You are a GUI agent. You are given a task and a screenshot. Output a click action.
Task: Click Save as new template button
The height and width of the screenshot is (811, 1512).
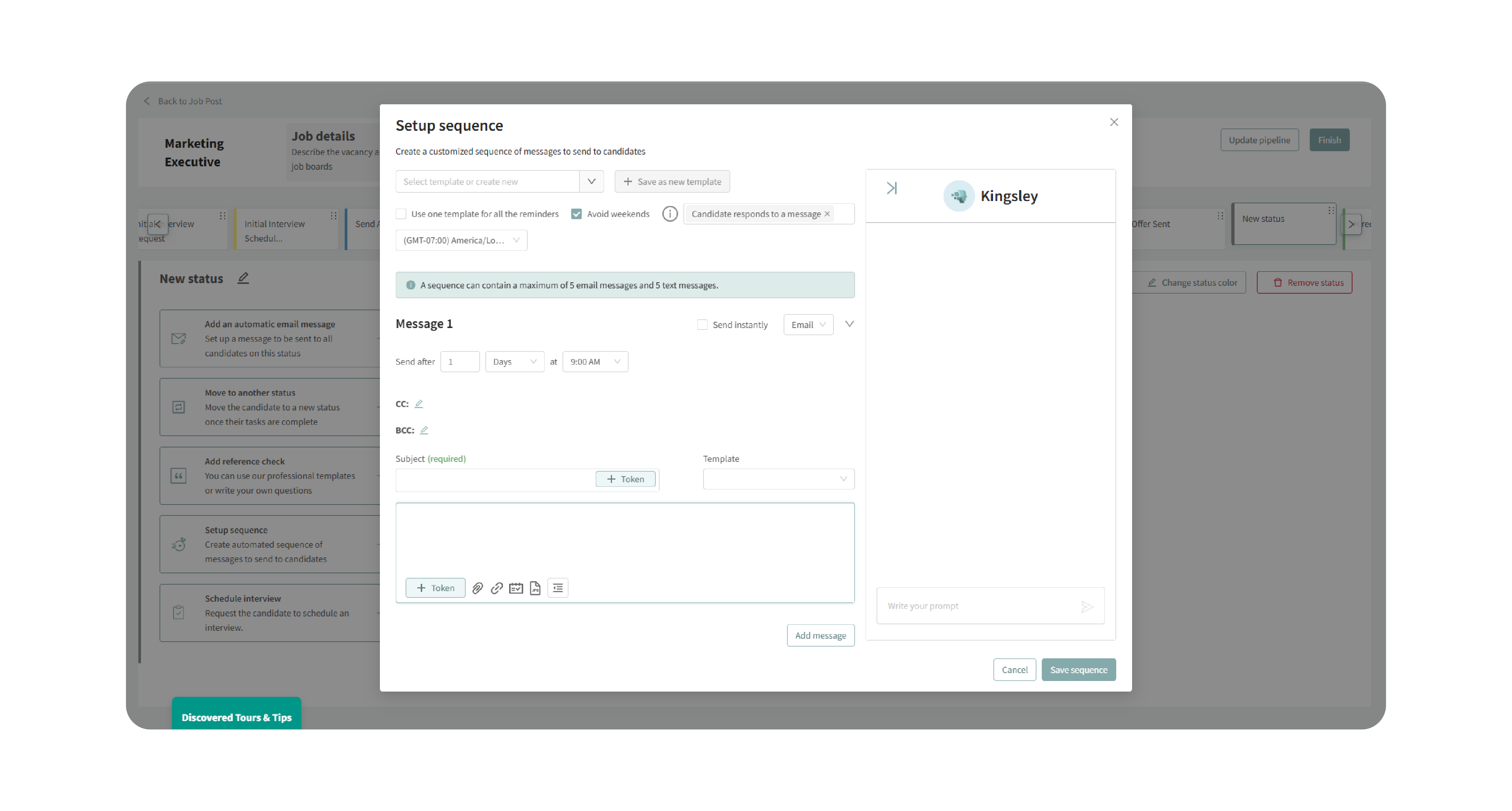pos(672,181)
